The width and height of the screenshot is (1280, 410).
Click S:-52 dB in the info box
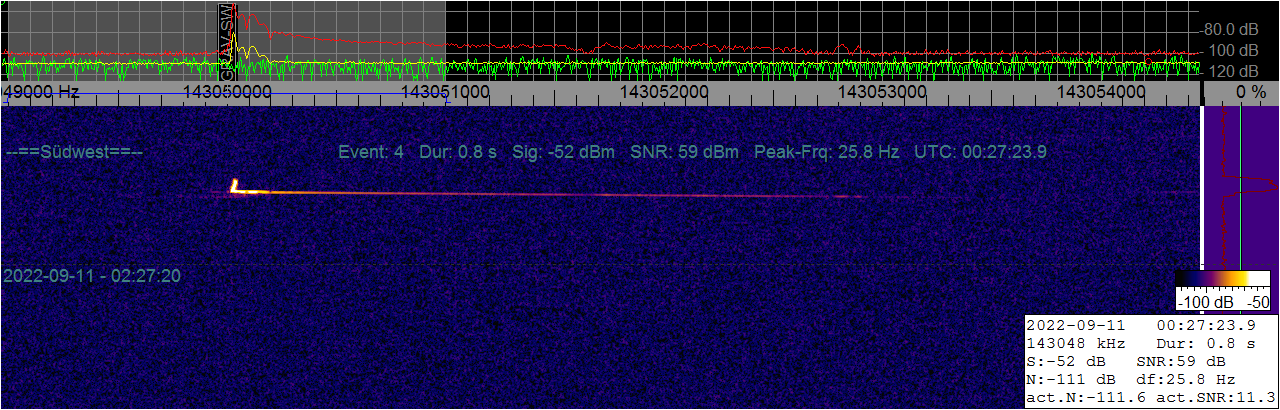point(1065,361)
